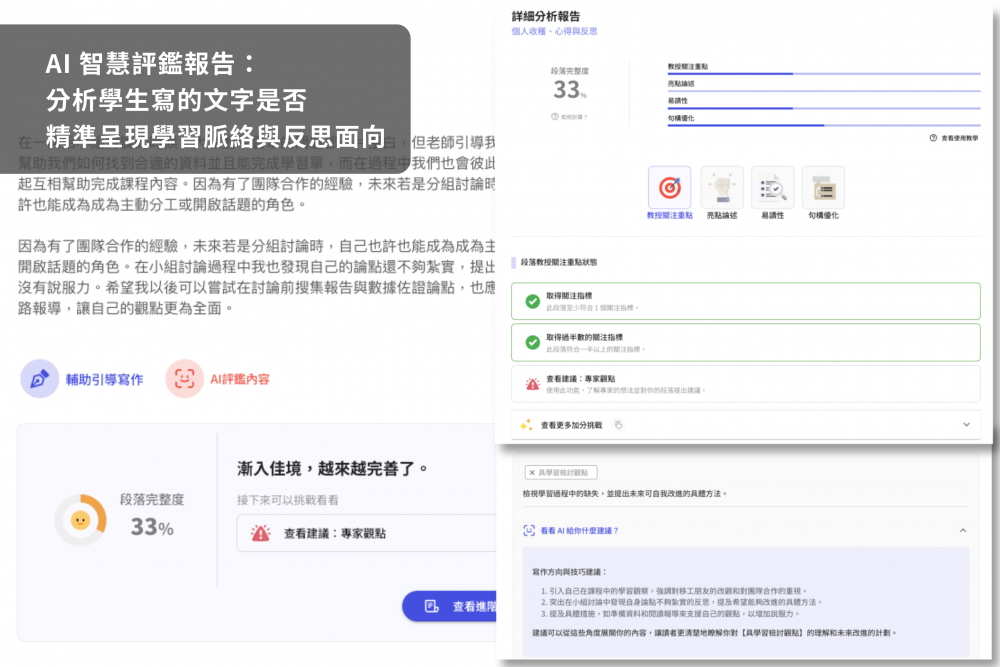
Task: Select the 亮點論述 fist icon
Action: tap(721, 187)
